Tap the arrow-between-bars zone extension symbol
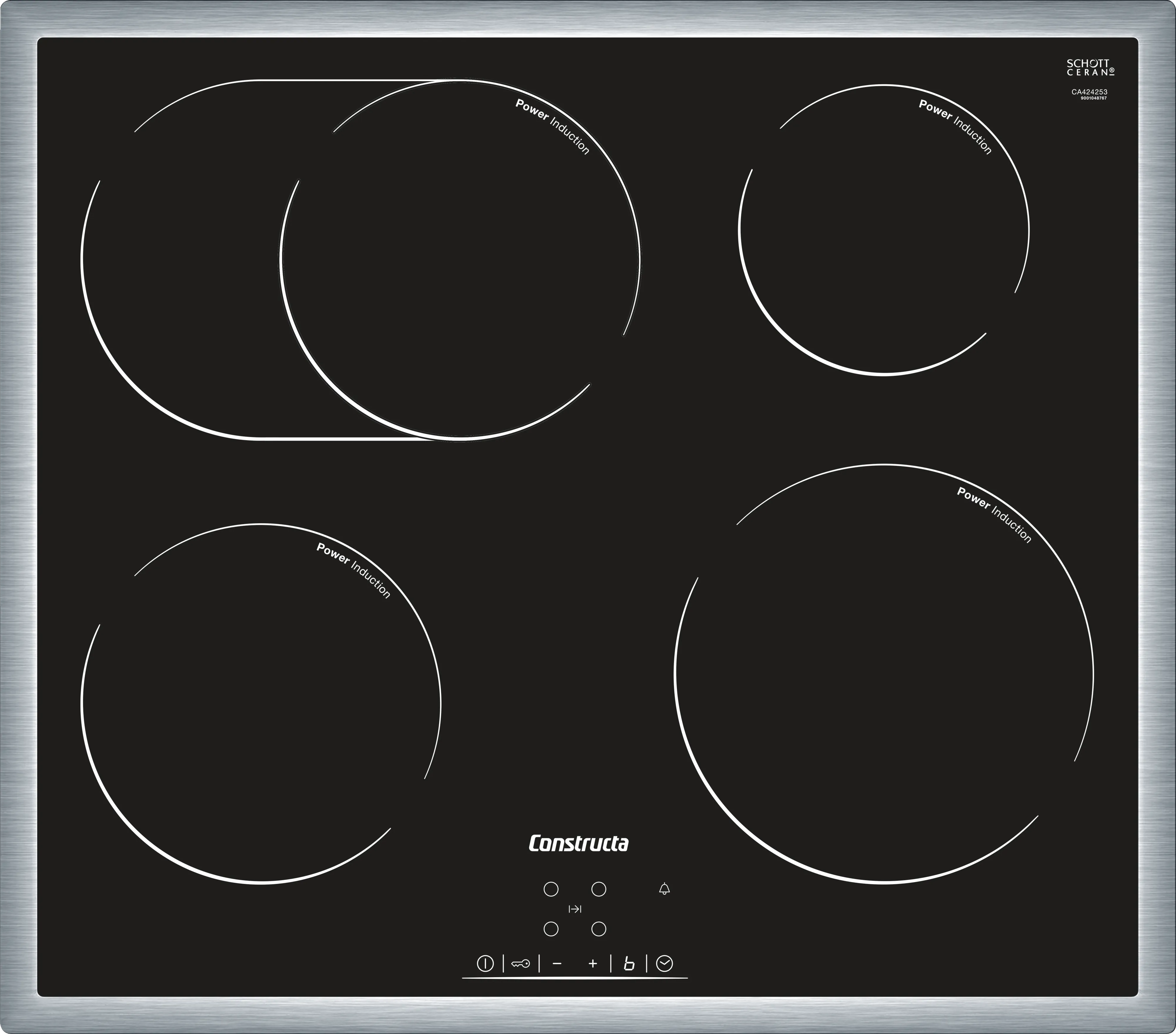Screen dimensions: 1176x1034 [575, 909]
